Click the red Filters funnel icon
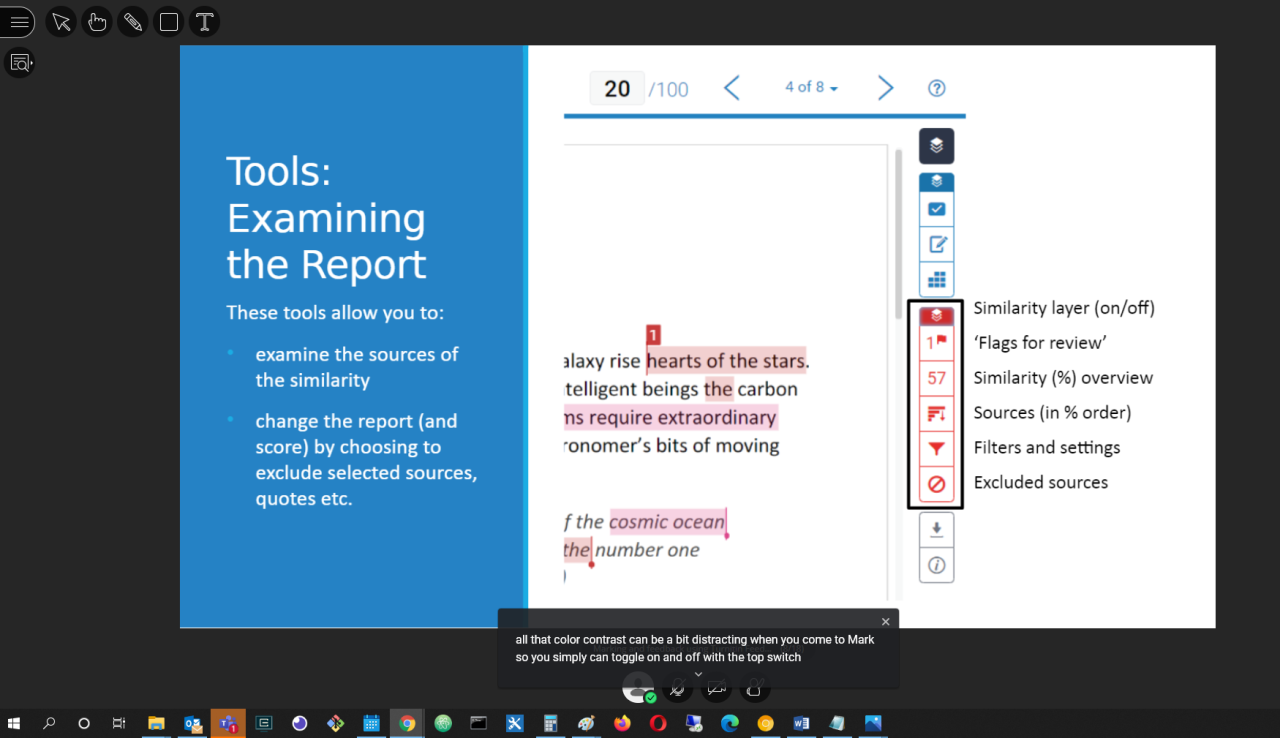 point(936,449)
